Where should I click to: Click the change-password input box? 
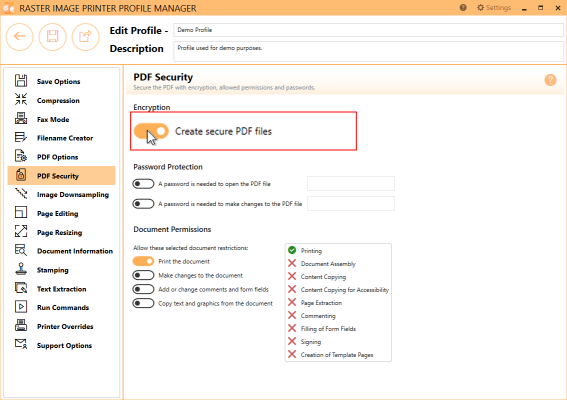pyautogui.click(x=351, y=203)
